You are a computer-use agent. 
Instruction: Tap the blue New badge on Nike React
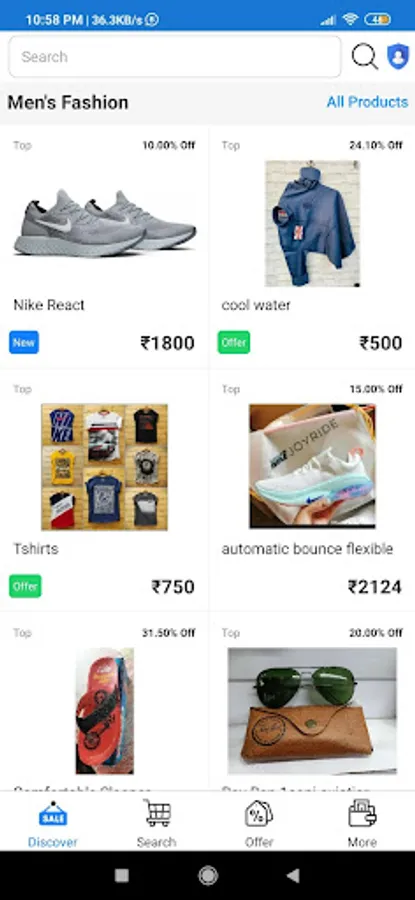pos(24,343)
